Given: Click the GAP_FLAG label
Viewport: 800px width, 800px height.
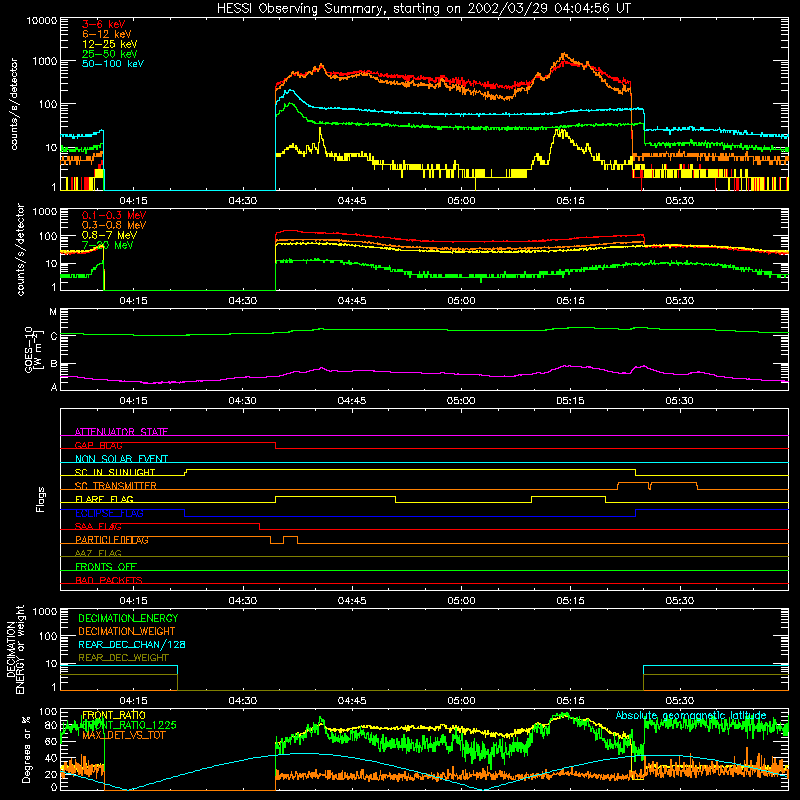Looking at the screenshot, I should [x=98, y=445].
